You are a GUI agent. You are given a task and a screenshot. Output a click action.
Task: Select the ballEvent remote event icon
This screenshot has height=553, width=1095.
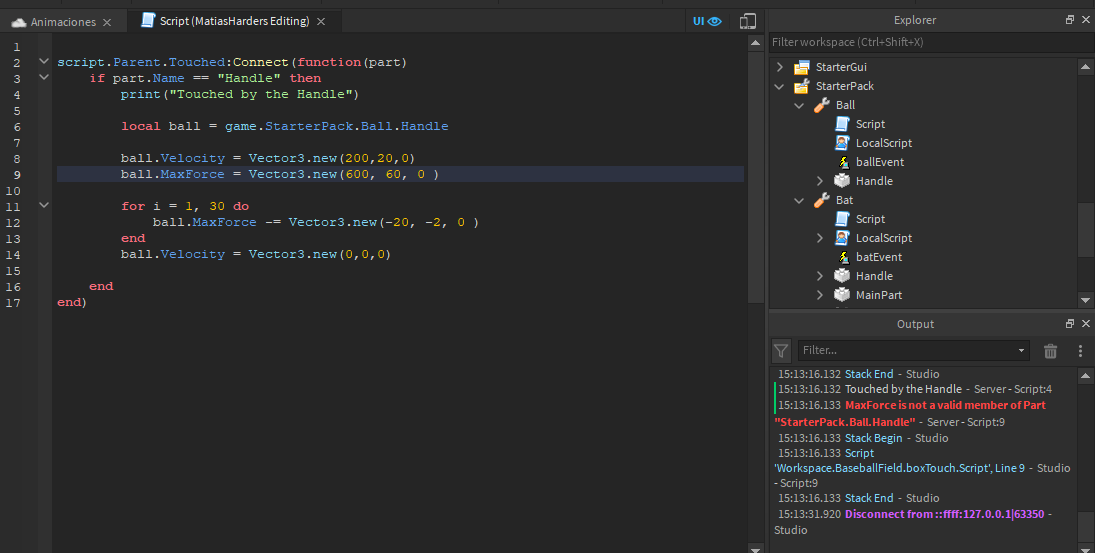pyautogui.click(x=842, y=162)
